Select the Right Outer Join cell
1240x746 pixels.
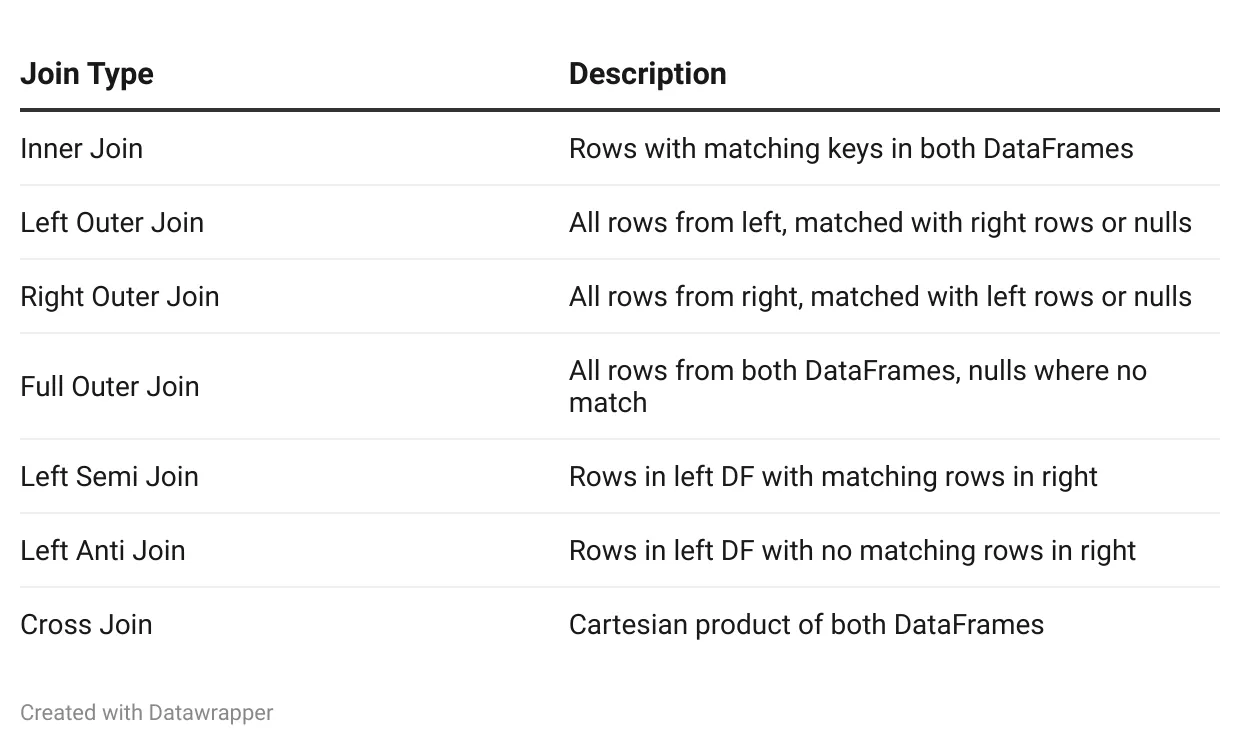tap(120, 296)
